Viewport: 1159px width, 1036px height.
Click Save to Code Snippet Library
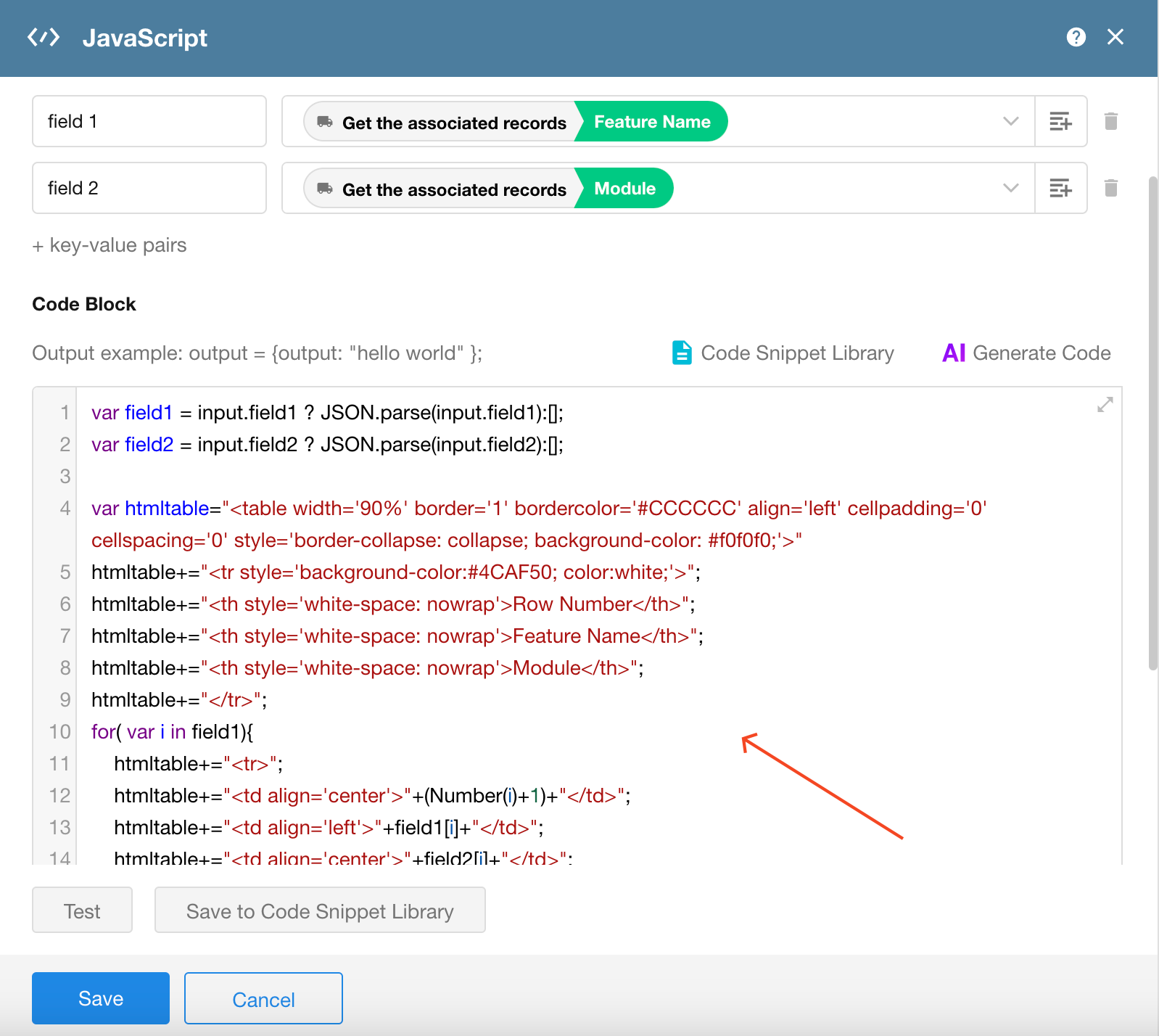click(x=320, y=910)
